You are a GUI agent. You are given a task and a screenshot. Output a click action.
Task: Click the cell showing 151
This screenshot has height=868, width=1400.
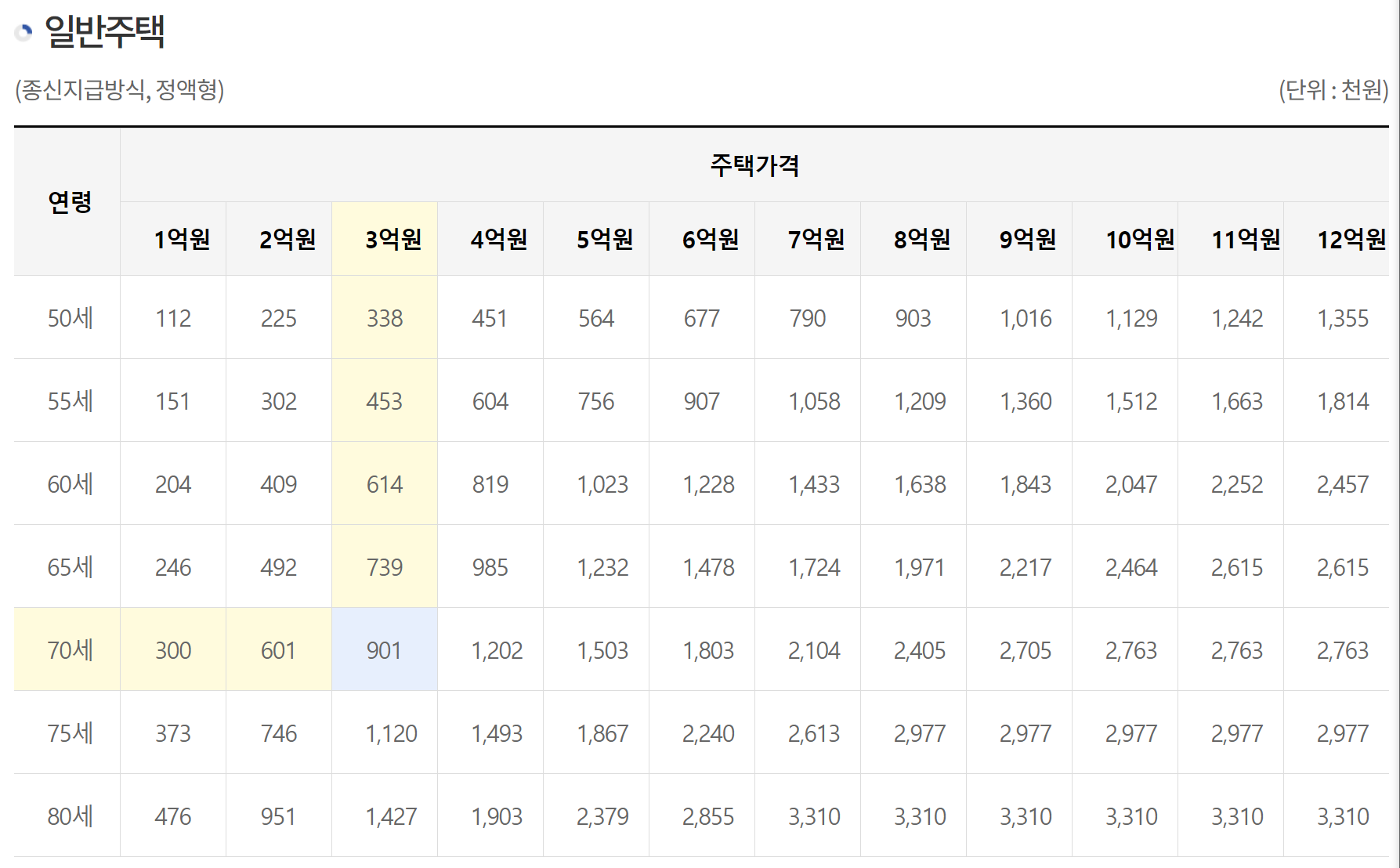173,400
